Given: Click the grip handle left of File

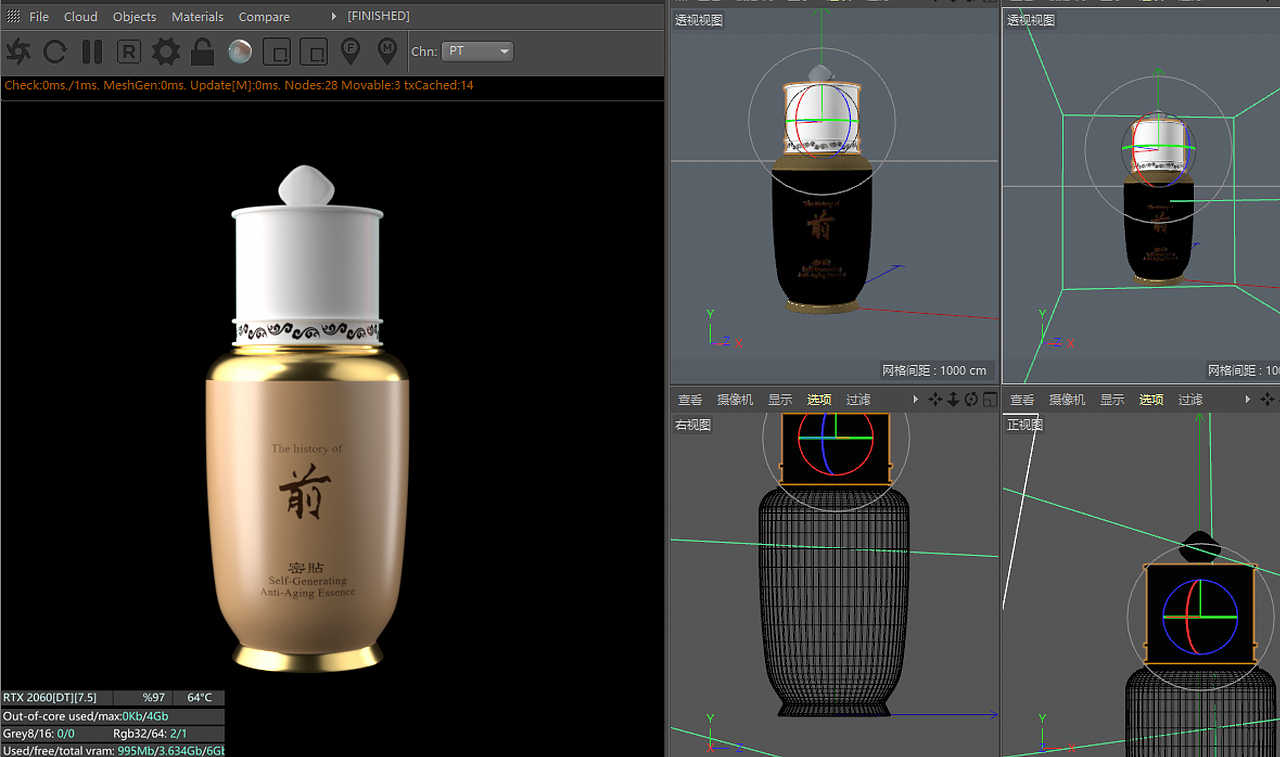Looking at the screenshot, I should click(x=13, y=17).
